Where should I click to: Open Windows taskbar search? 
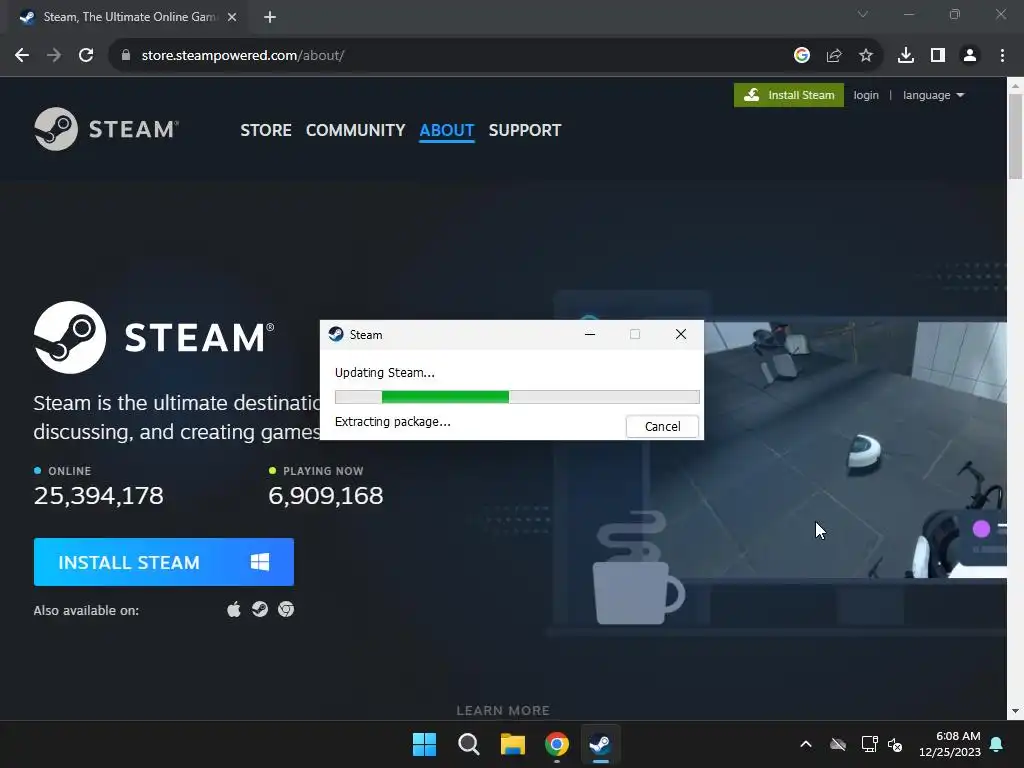[468, 744]
